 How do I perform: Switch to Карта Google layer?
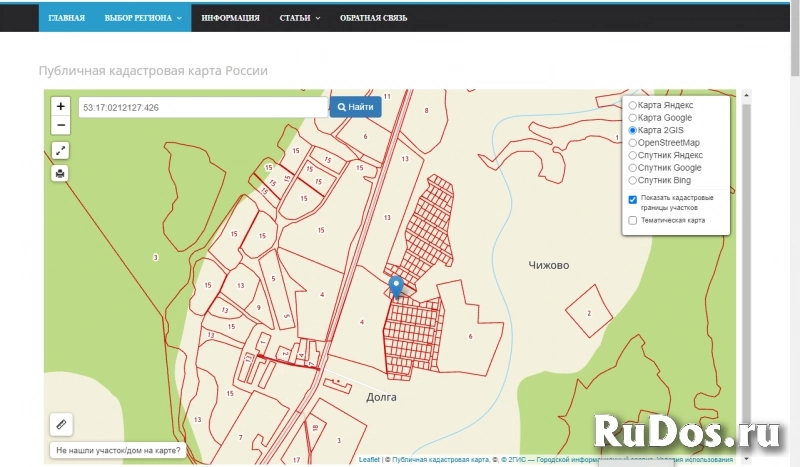tap(633, 118)
